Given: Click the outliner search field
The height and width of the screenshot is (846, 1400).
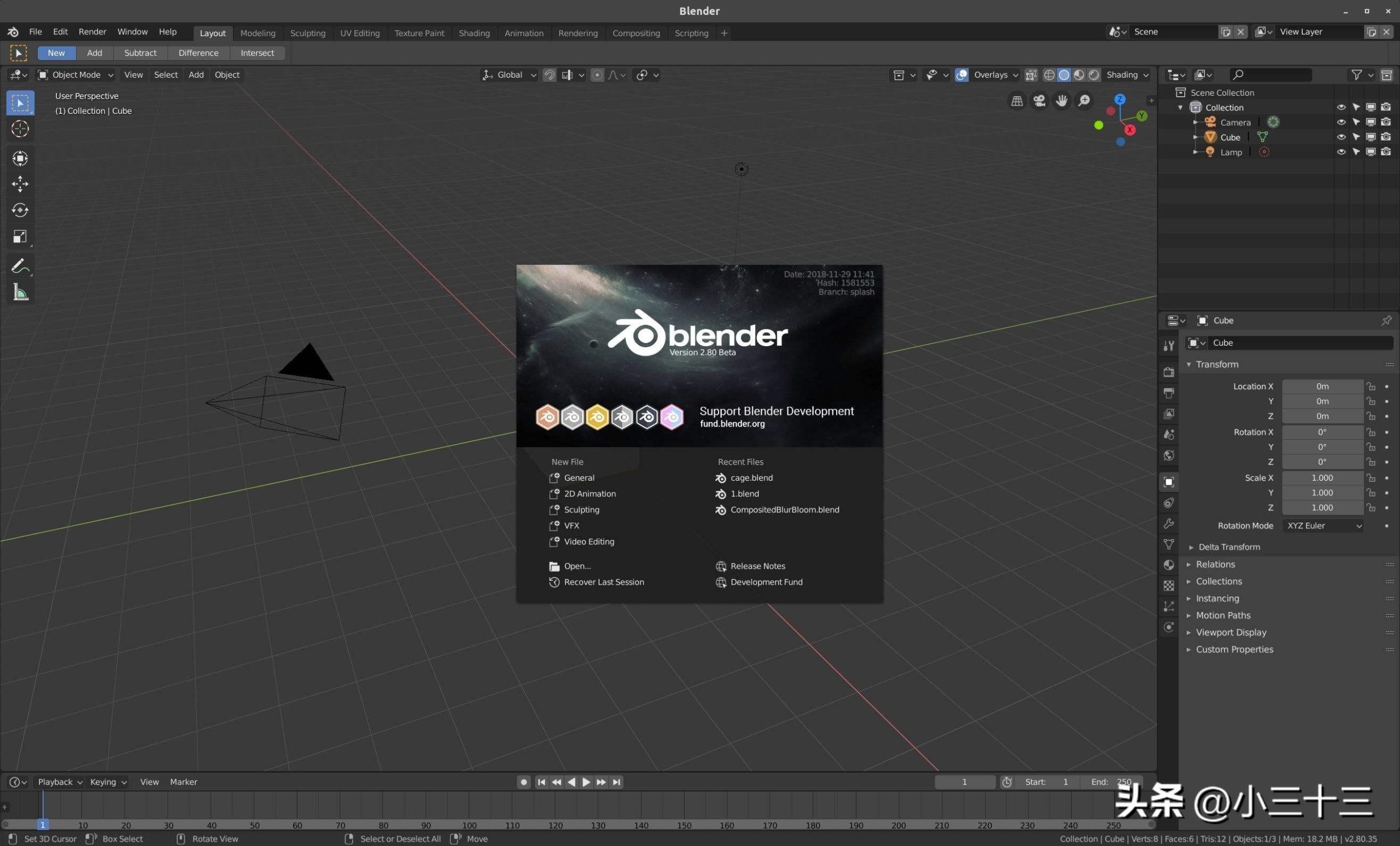Looking at the screenshot, I should [1270, 75].
